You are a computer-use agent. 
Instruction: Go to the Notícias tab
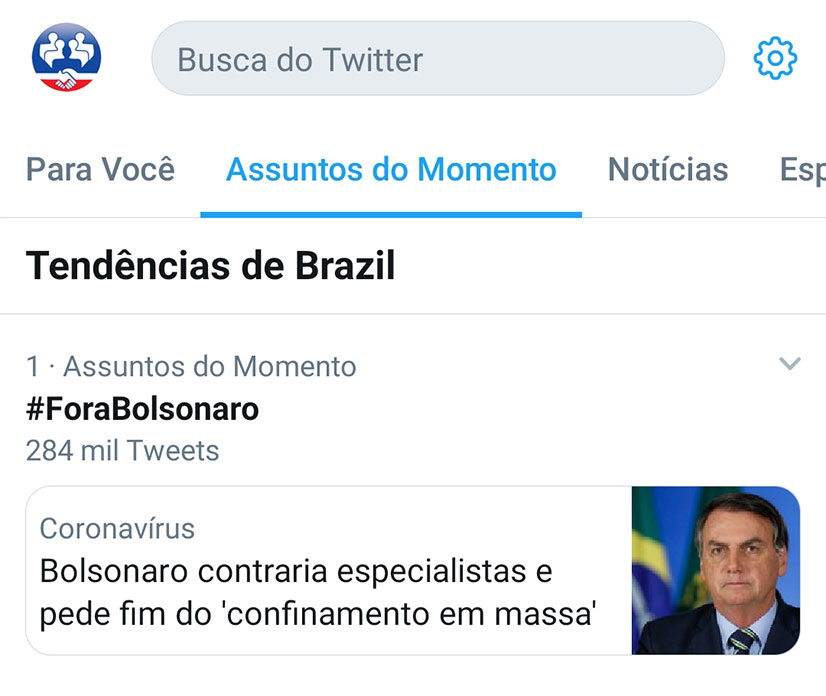[x=668, y=169]
